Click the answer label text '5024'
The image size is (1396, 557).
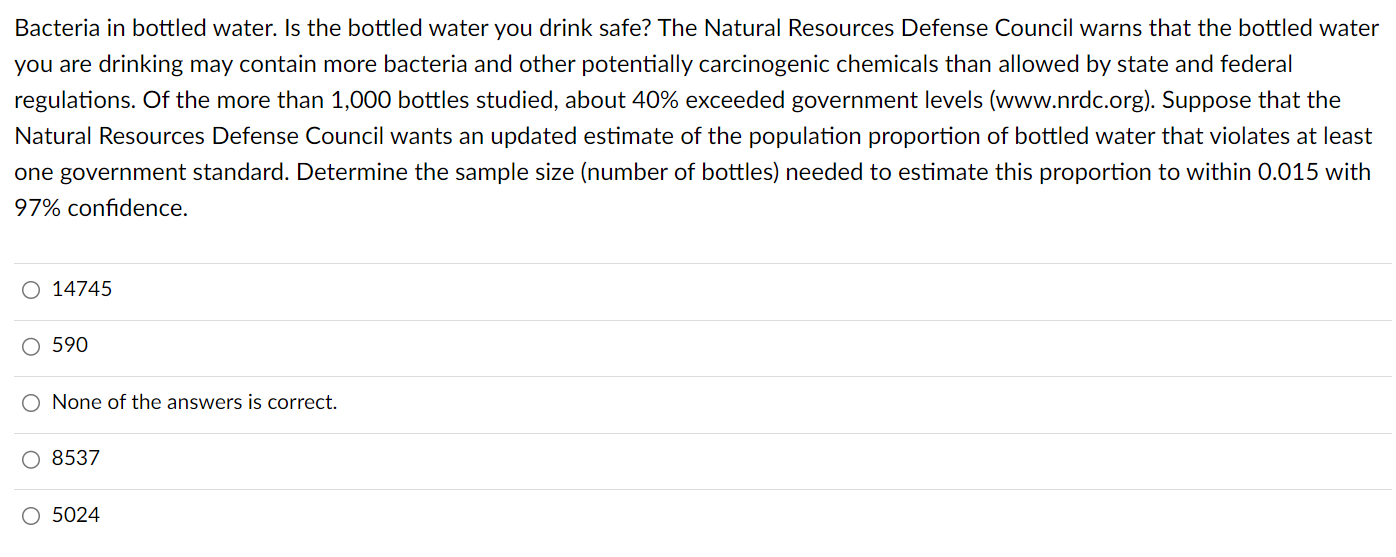76,515
